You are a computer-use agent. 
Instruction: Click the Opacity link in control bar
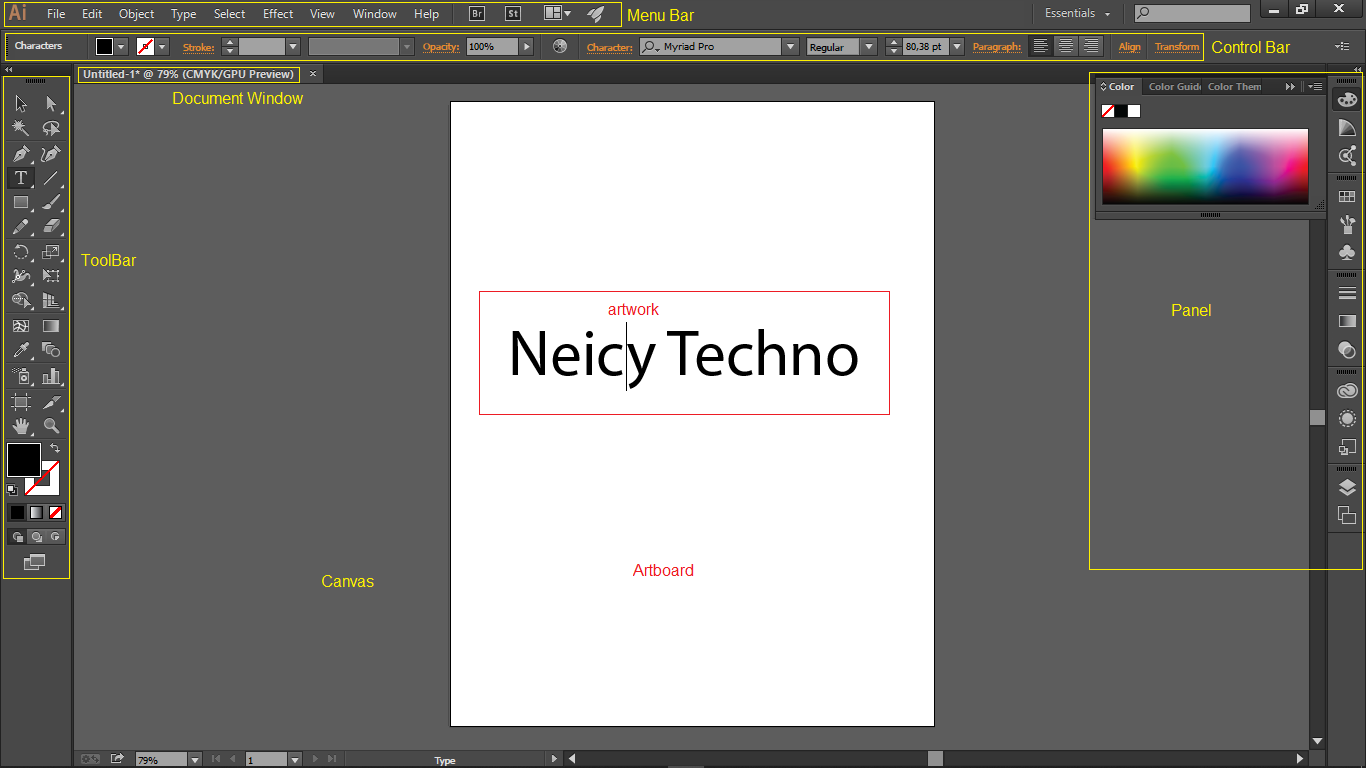(440, 47)
